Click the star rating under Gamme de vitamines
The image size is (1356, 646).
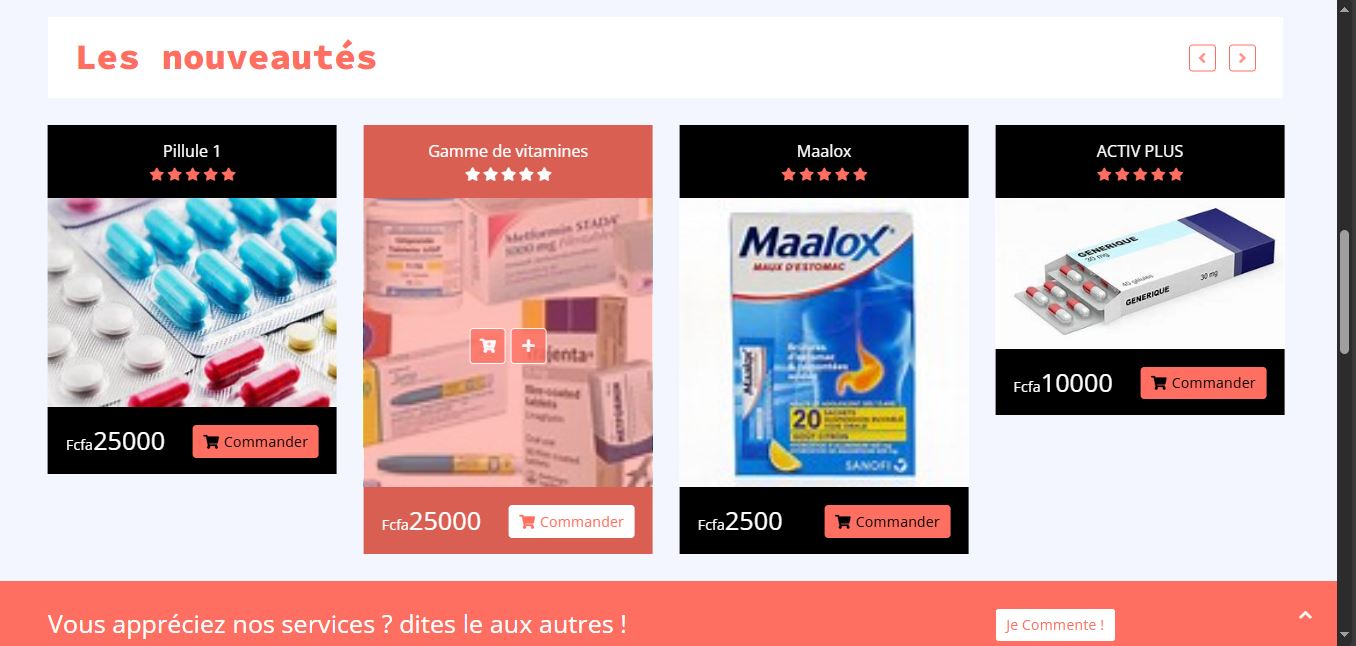(508, 174)
